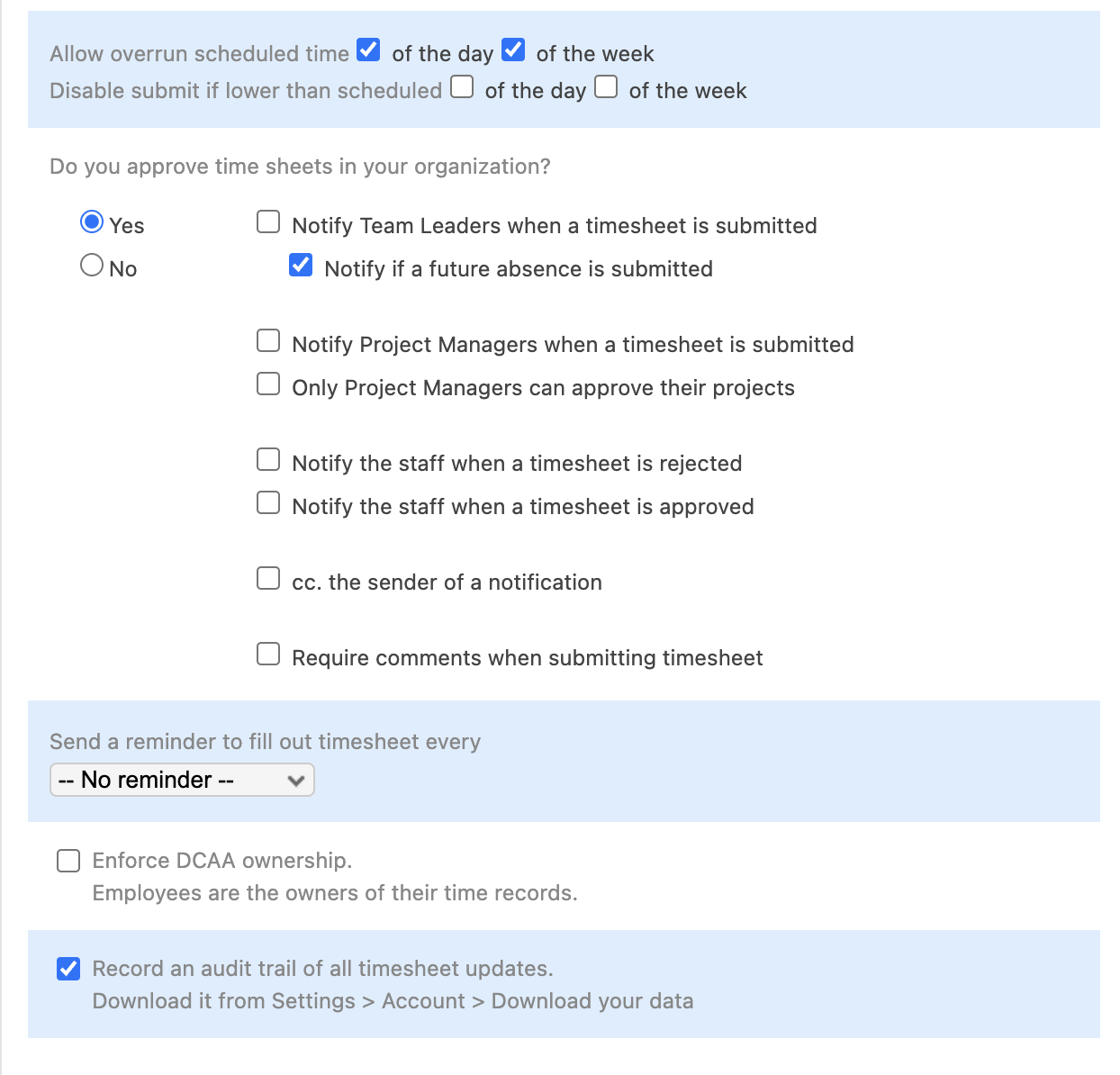Check 'cc. the sender of a notification'
The image size is (1120, 1075).
pyautogui.click(x=268, y=578)
